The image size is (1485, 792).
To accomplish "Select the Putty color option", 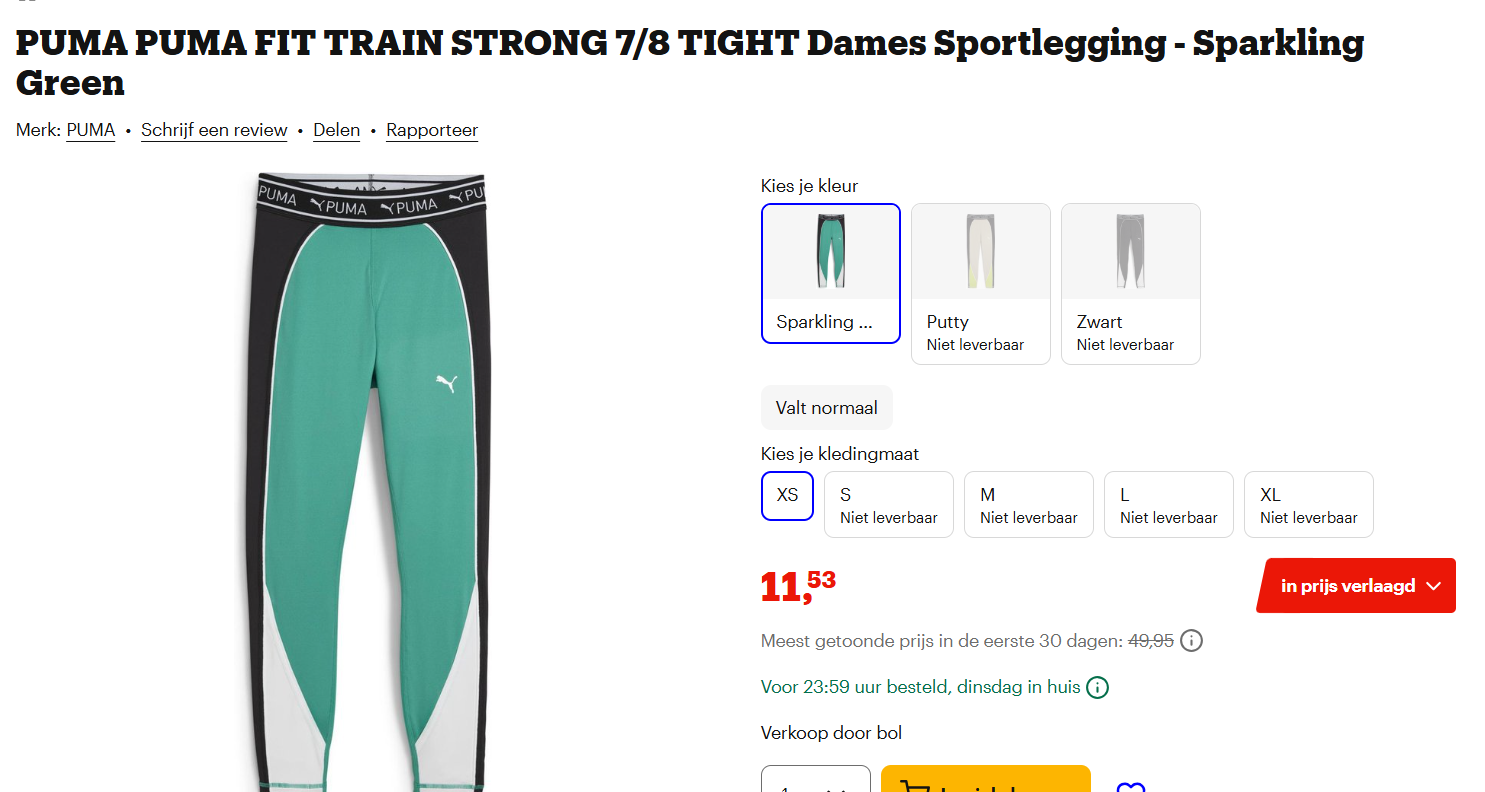I will click(980, 283).
